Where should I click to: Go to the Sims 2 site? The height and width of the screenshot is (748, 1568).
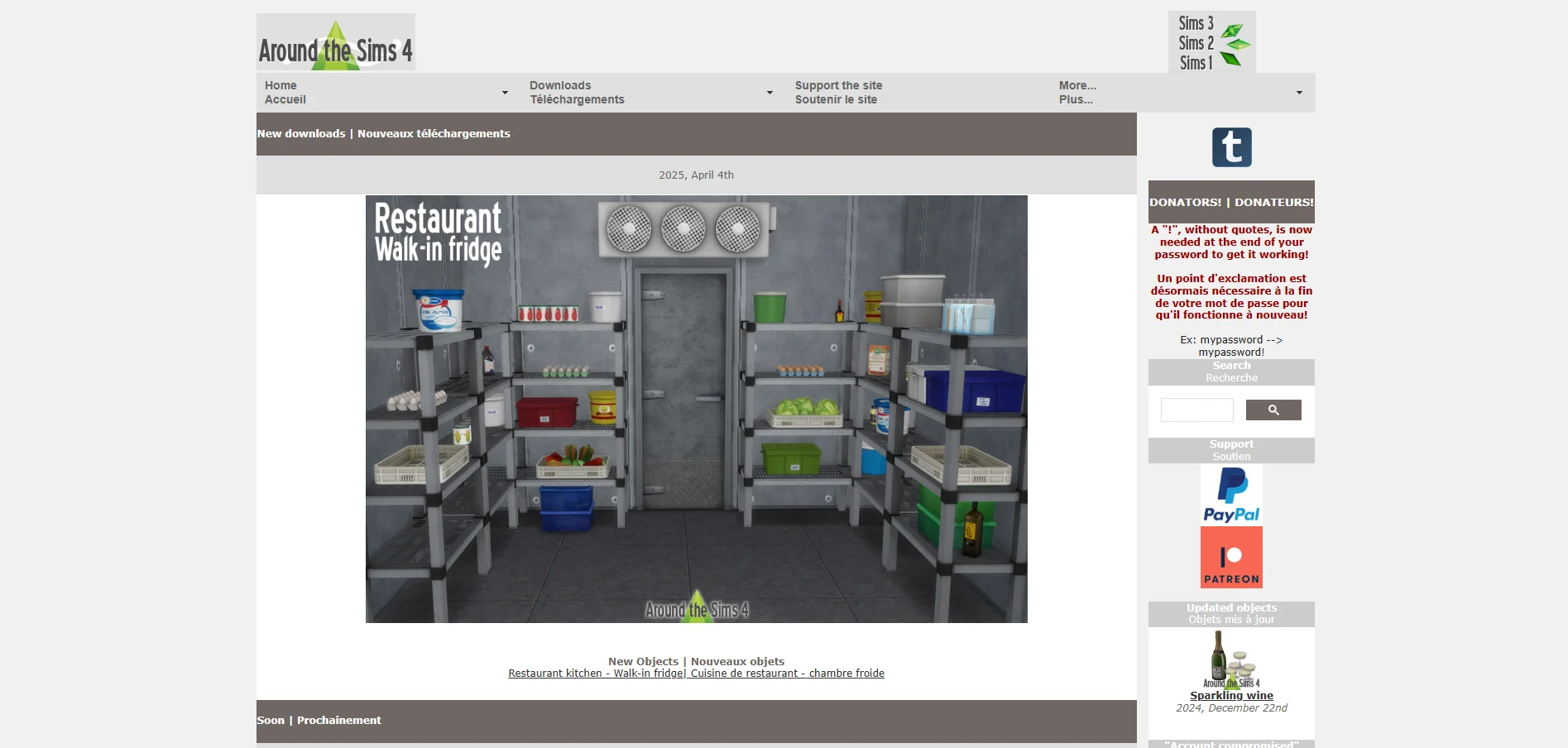(x=1196, y=43)
